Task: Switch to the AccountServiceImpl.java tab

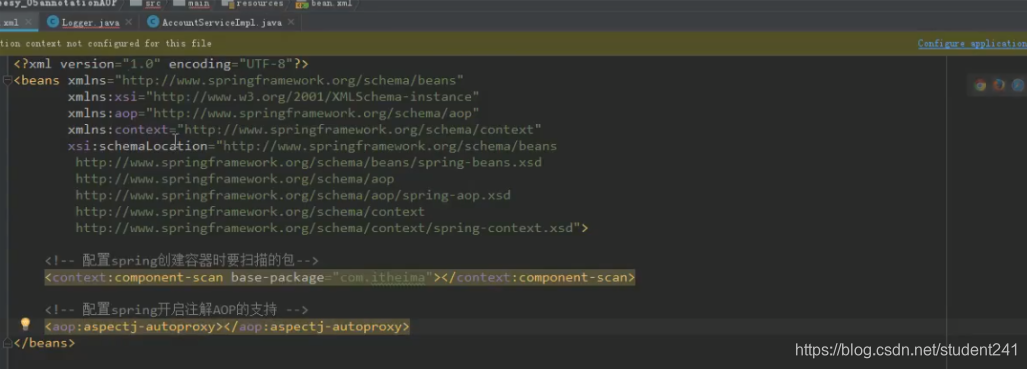Action: 222,22
